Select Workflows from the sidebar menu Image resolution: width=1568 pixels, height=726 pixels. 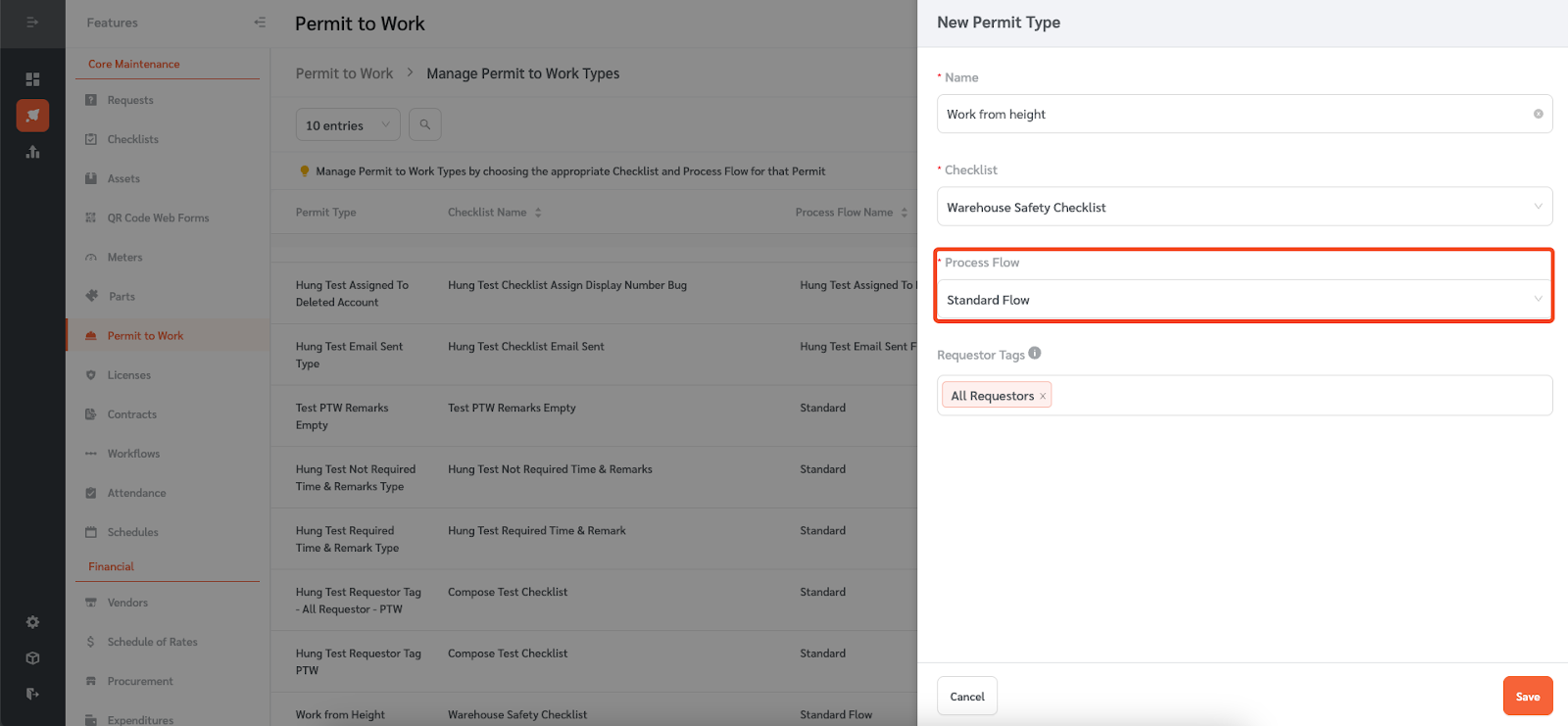tap(133, 454)
